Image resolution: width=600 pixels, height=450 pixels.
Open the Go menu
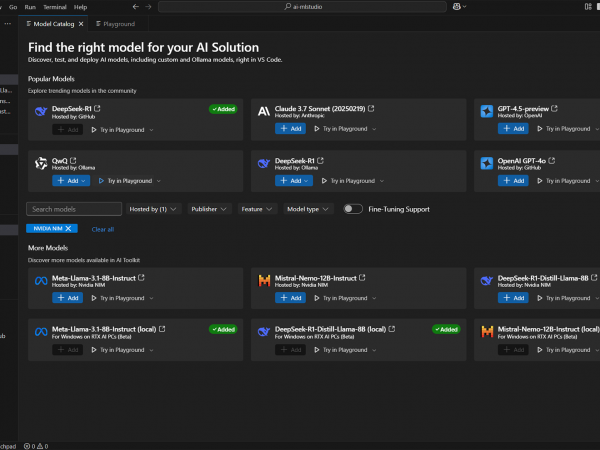tap(13, 7)
